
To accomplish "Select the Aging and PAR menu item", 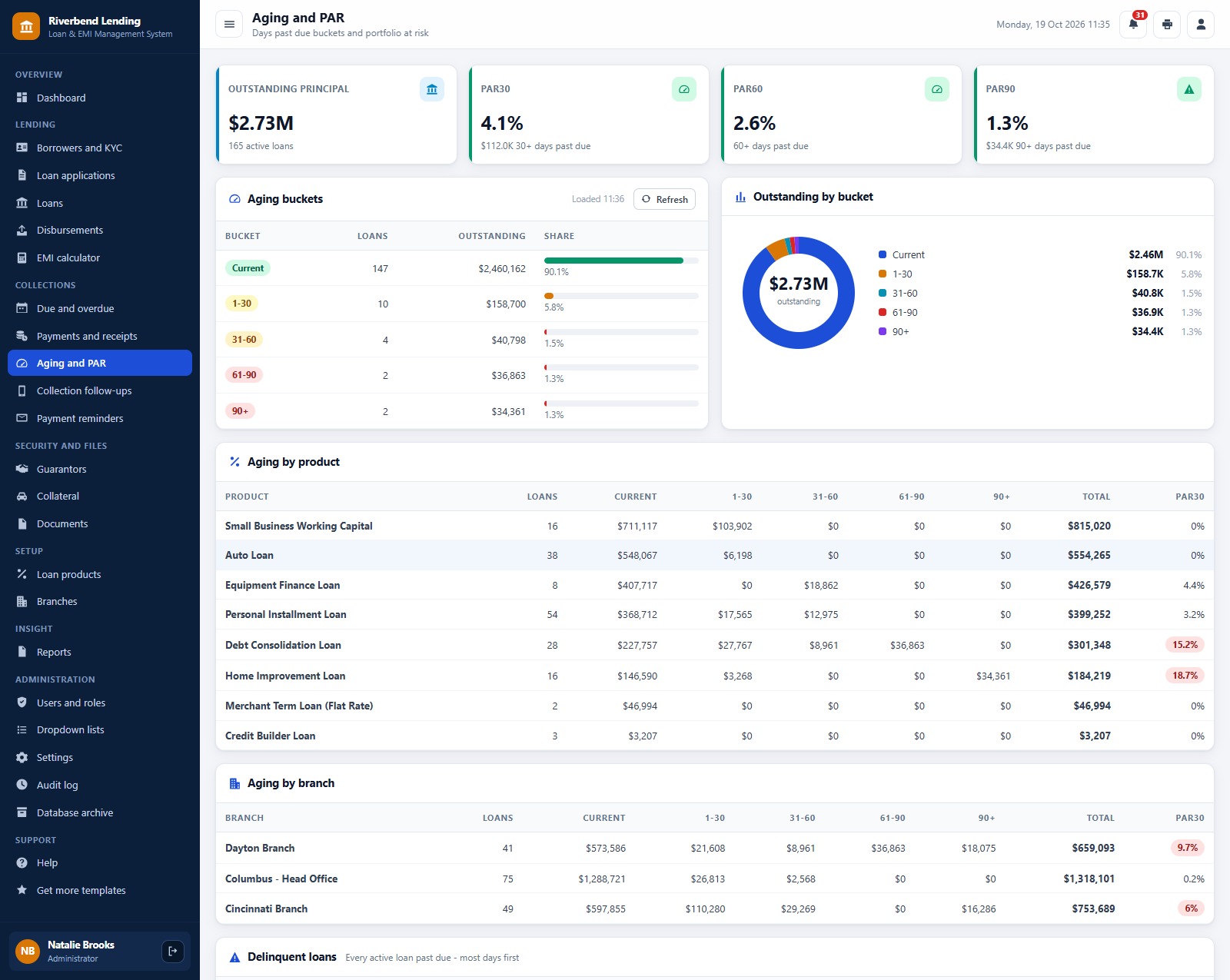I will pyautogui.click(x=100, y=363).
